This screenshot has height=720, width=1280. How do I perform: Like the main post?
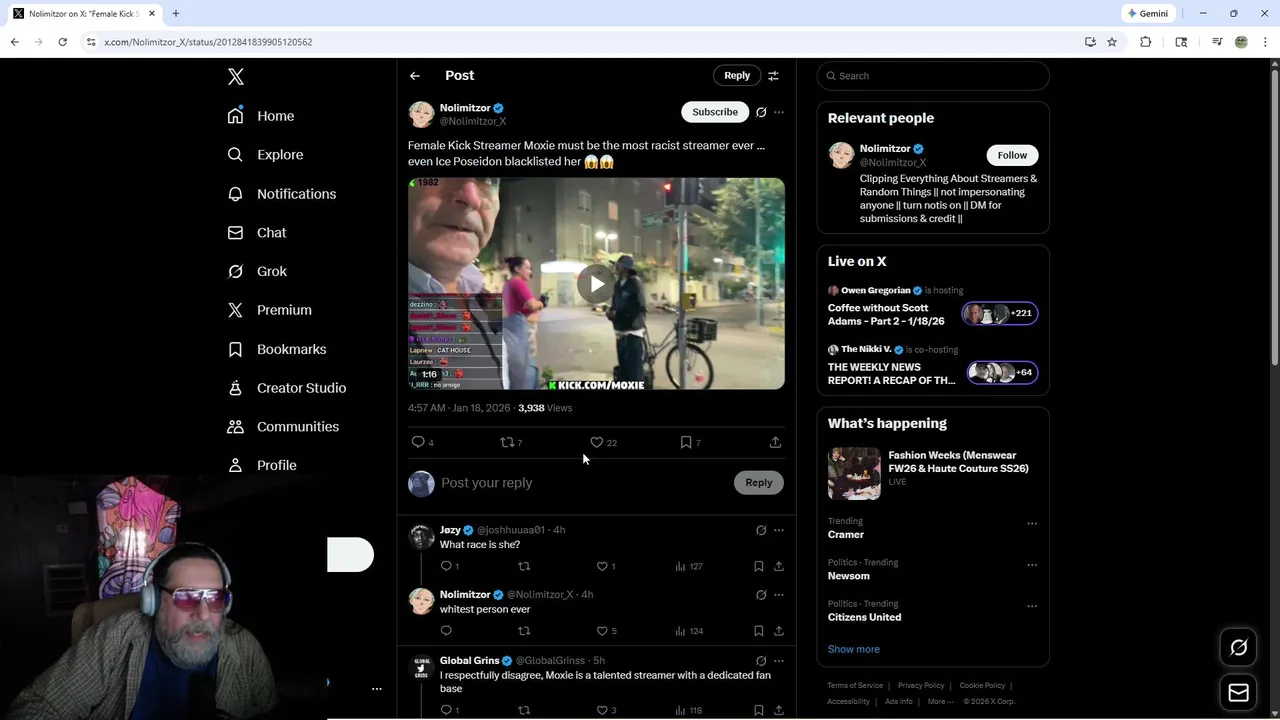coord(597,442)
